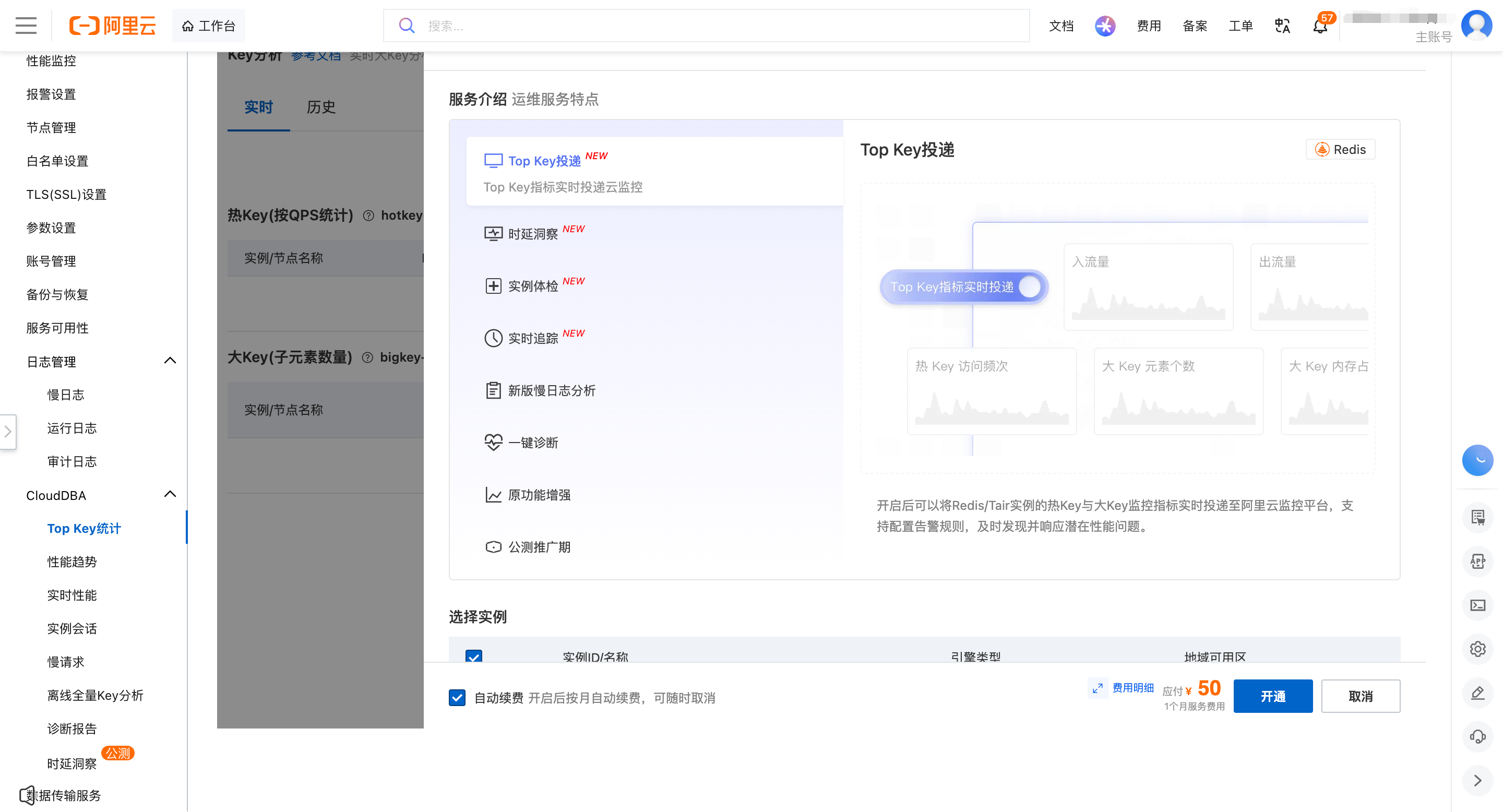Image resolution: width=1503 pixels, height=812 pixels.
Task: Click the Redis engine tag
Action: pyautogui.click(x=1340, y=149)
